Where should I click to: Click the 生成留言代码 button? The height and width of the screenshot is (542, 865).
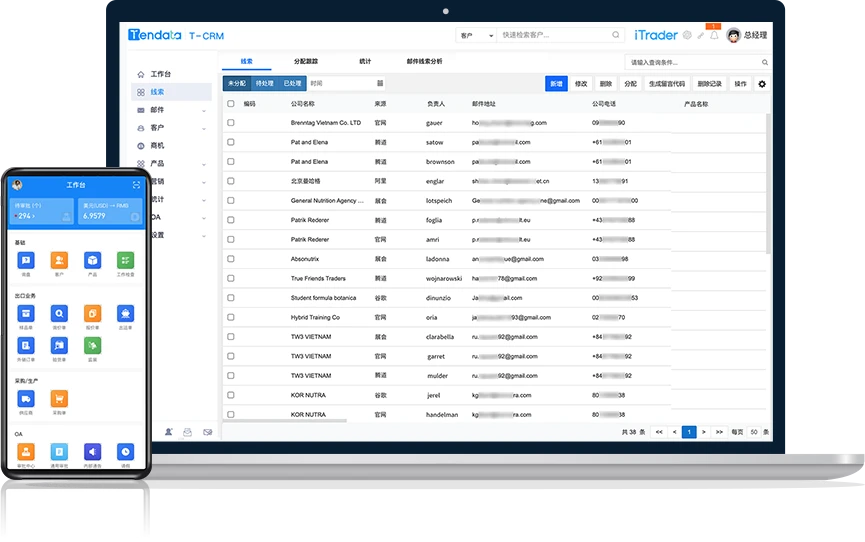667,84
